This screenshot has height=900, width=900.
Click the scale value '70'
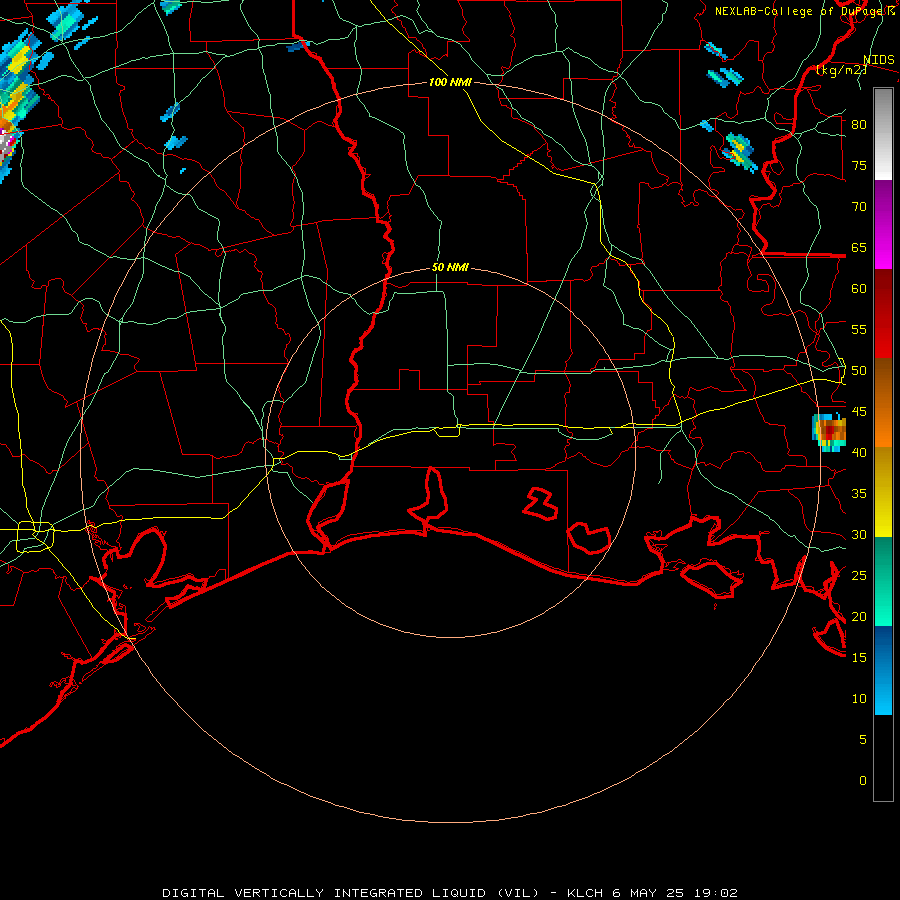pos(859,207)
